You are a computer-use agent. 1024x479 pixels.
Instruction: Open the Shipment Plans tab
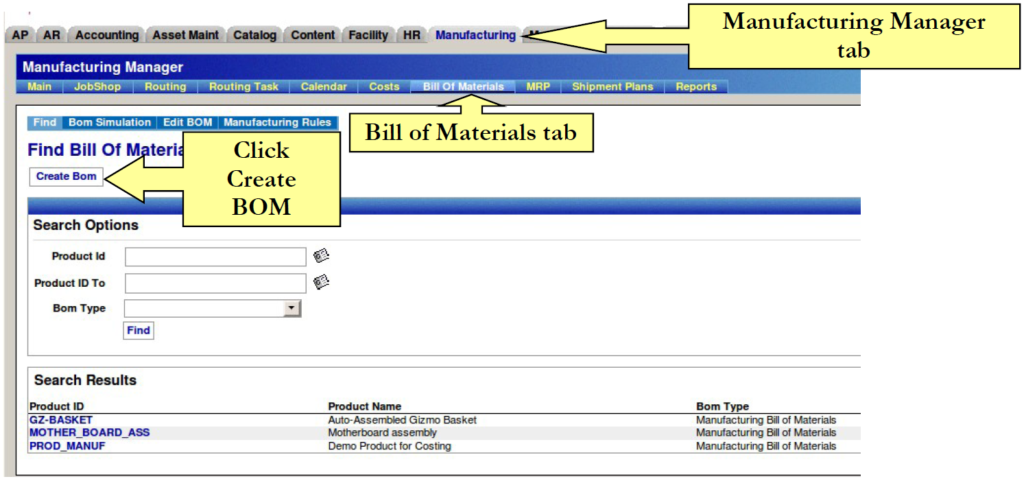pos(612,87)
